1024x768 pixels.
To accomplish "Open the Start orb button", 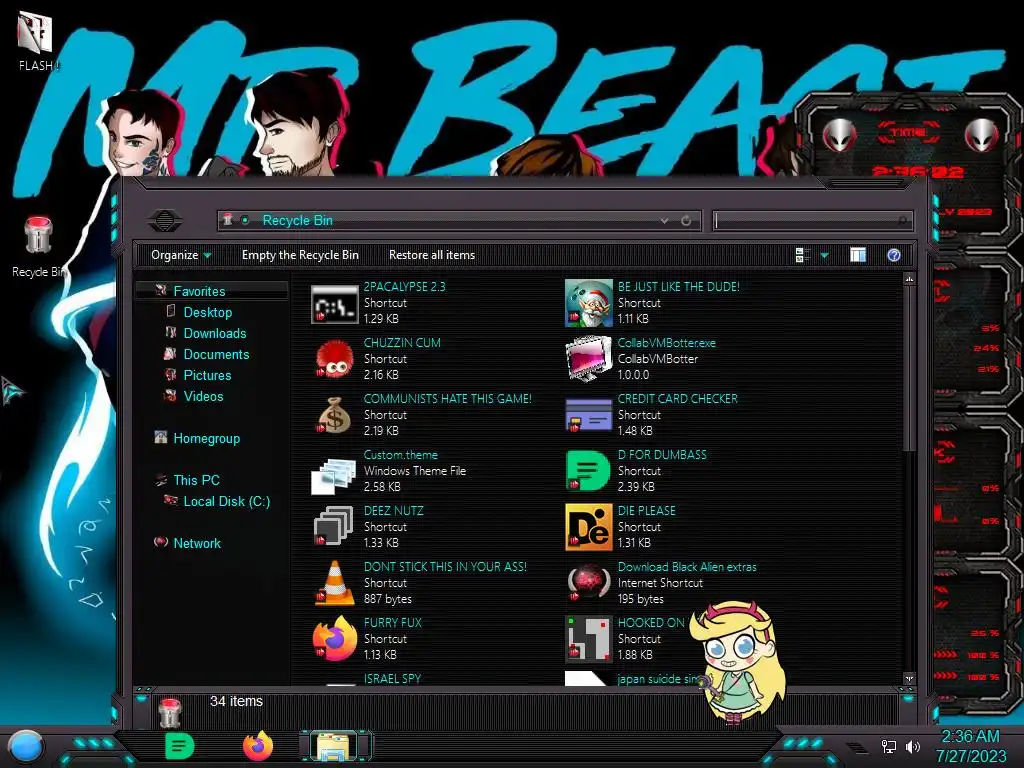I will click(x=26, y=747).
